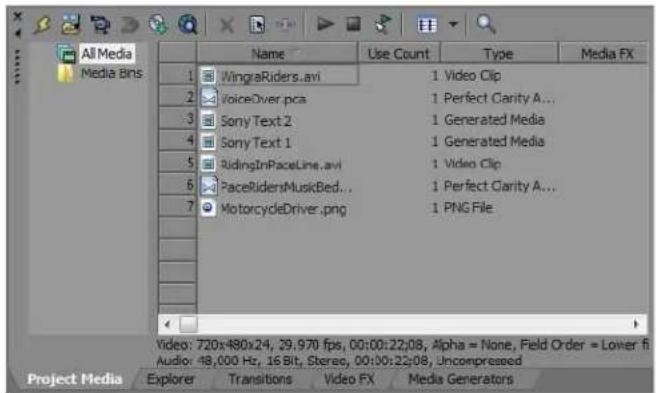Screen dimensions: 656x393
Task: Select the All Media tree item
Action: tap(107, 54)
